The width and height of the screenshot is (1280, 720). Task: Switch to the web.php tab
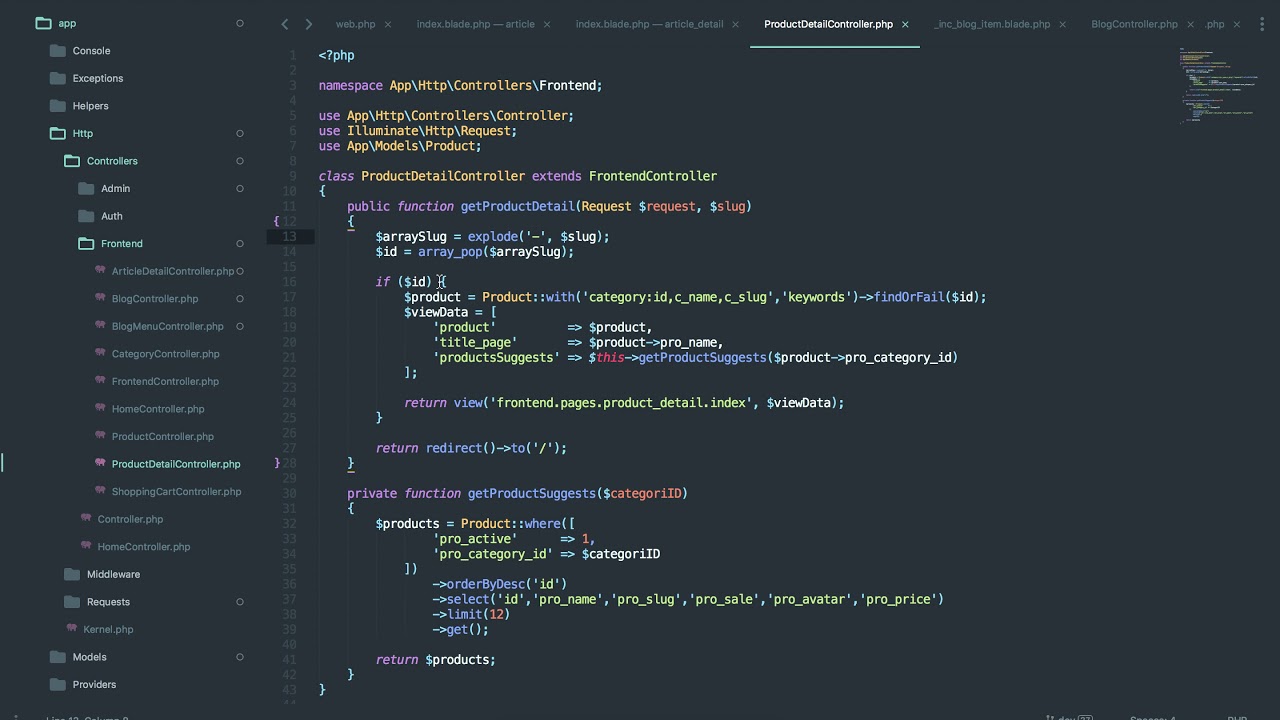pyautogui.click(x=355, y=24)
